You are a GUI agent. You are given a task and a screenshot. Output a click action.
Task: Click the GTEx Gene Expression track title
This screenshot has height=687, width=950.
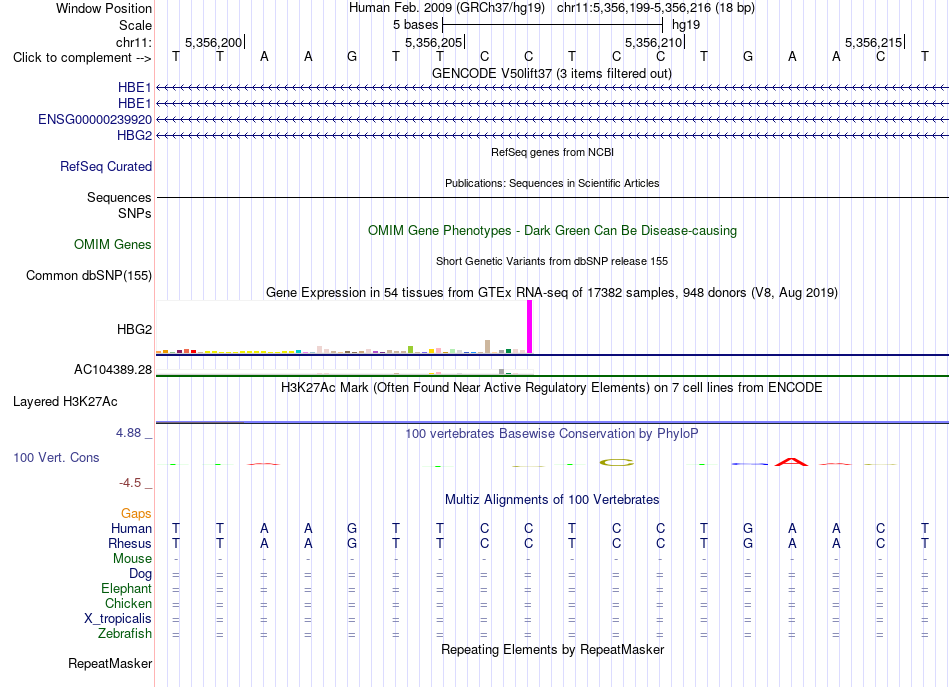coord(552,293)
